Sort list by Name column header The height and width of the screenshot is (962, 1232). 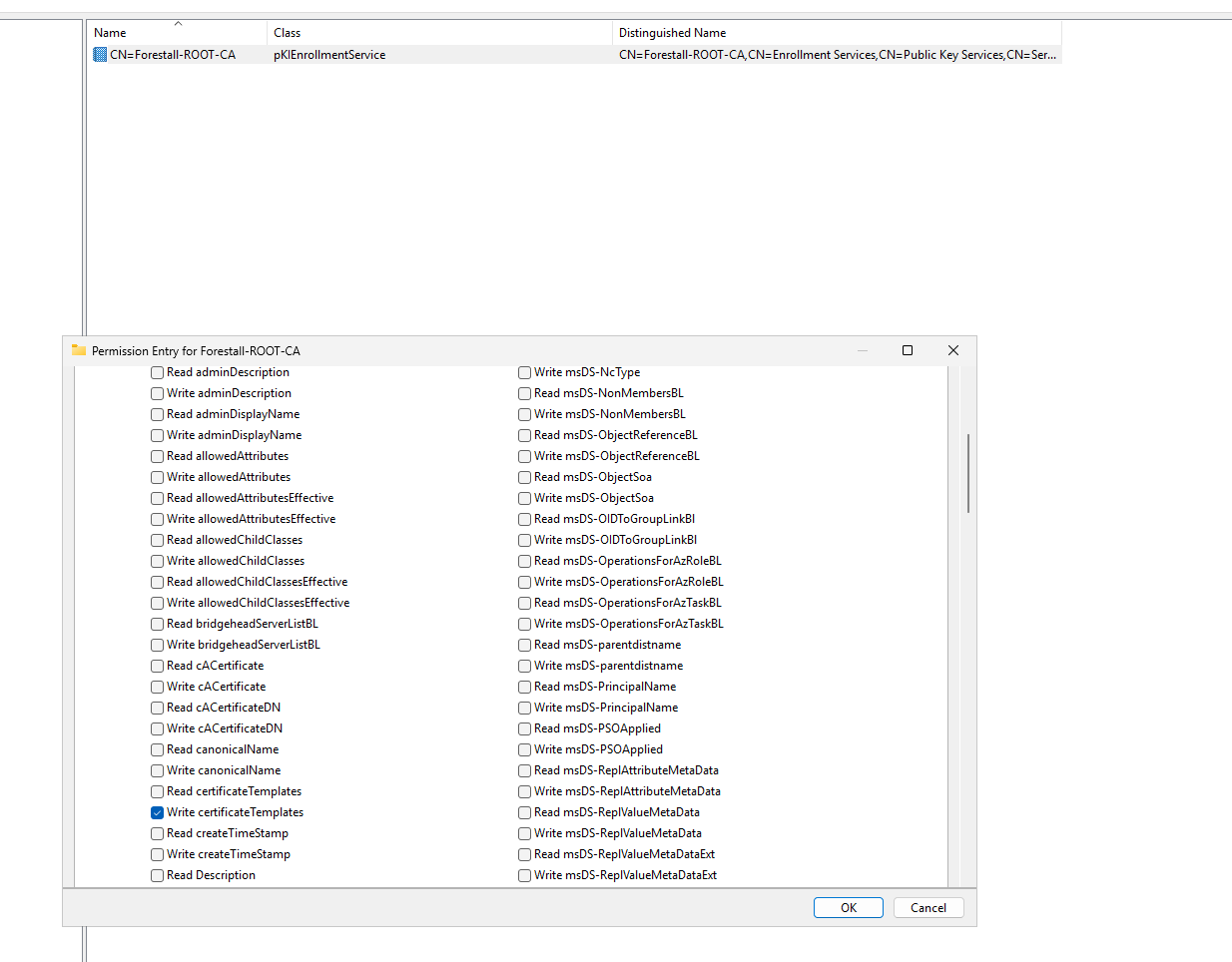110,33
